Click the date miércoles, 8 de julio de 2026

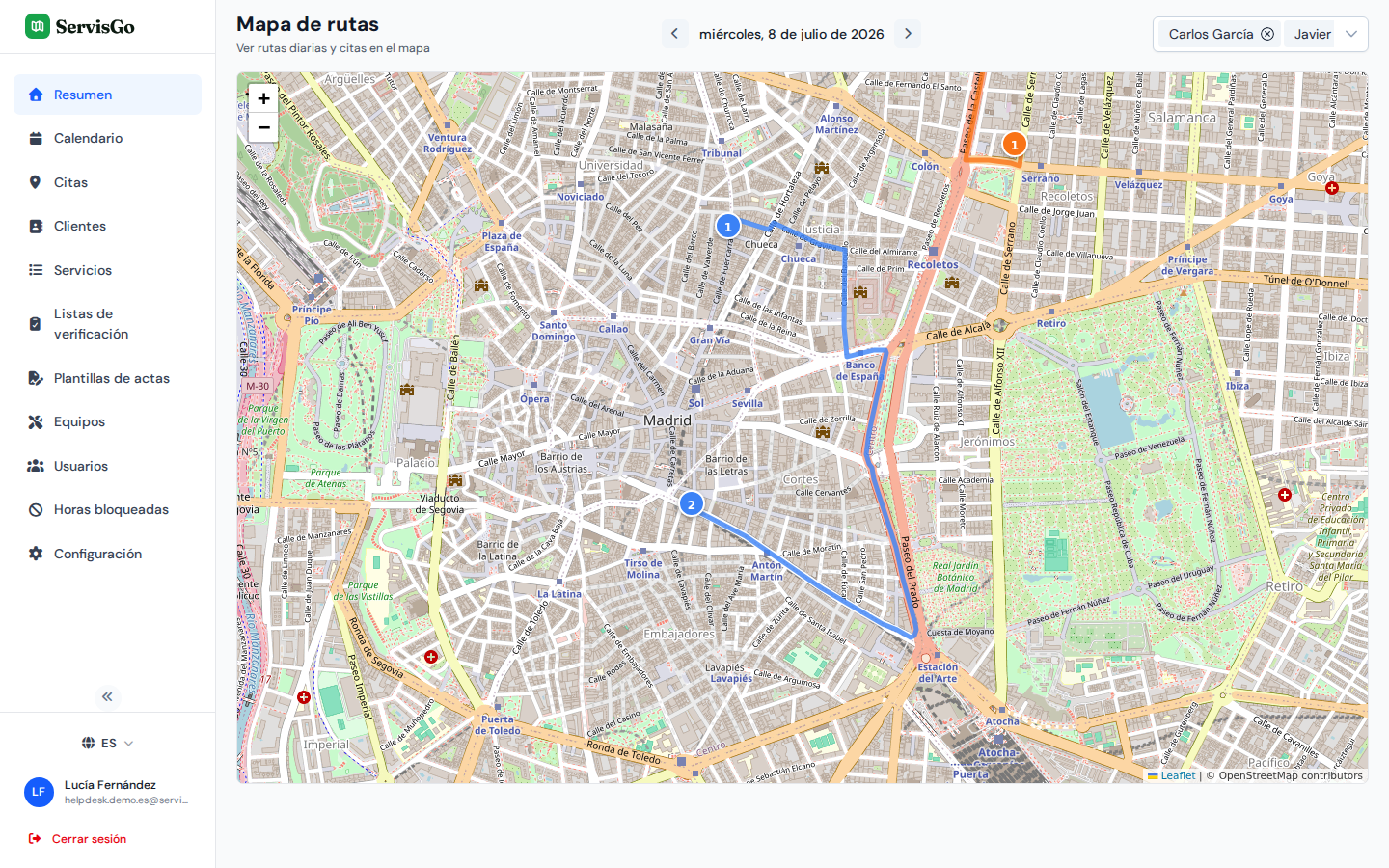tap(791, 34)
